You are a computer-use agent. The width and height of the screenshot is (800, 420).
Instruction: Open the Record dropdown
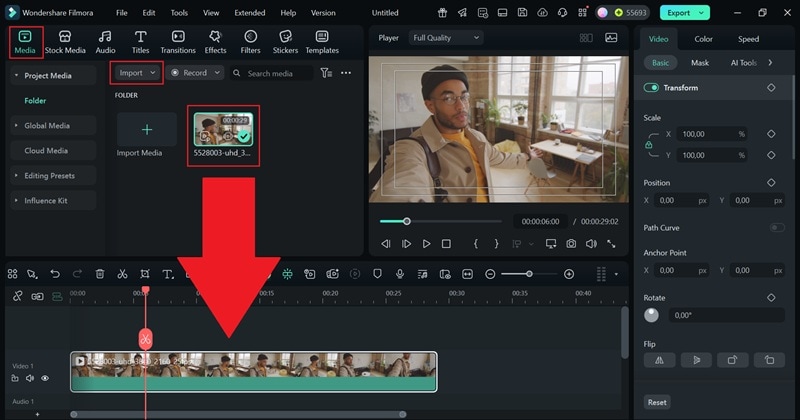(x=196, y=73)
